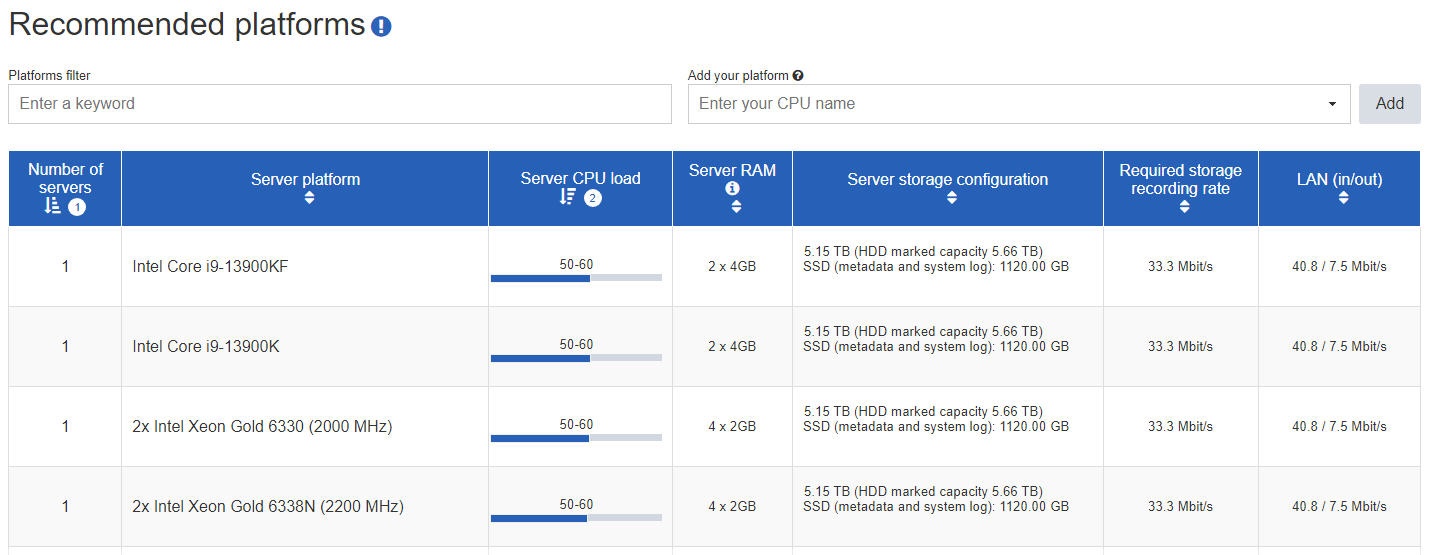Click sort arrows under Server storage configuration
1430x555 pixels.
pos(951,198)
